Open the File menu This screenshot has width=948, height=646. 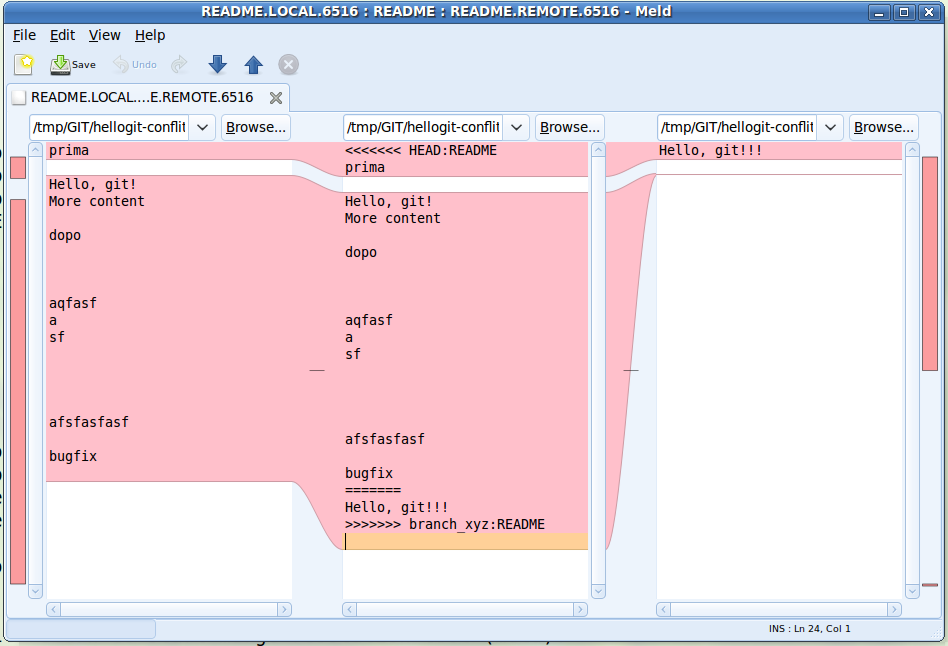pyautogui.click(x=24, y=35)
